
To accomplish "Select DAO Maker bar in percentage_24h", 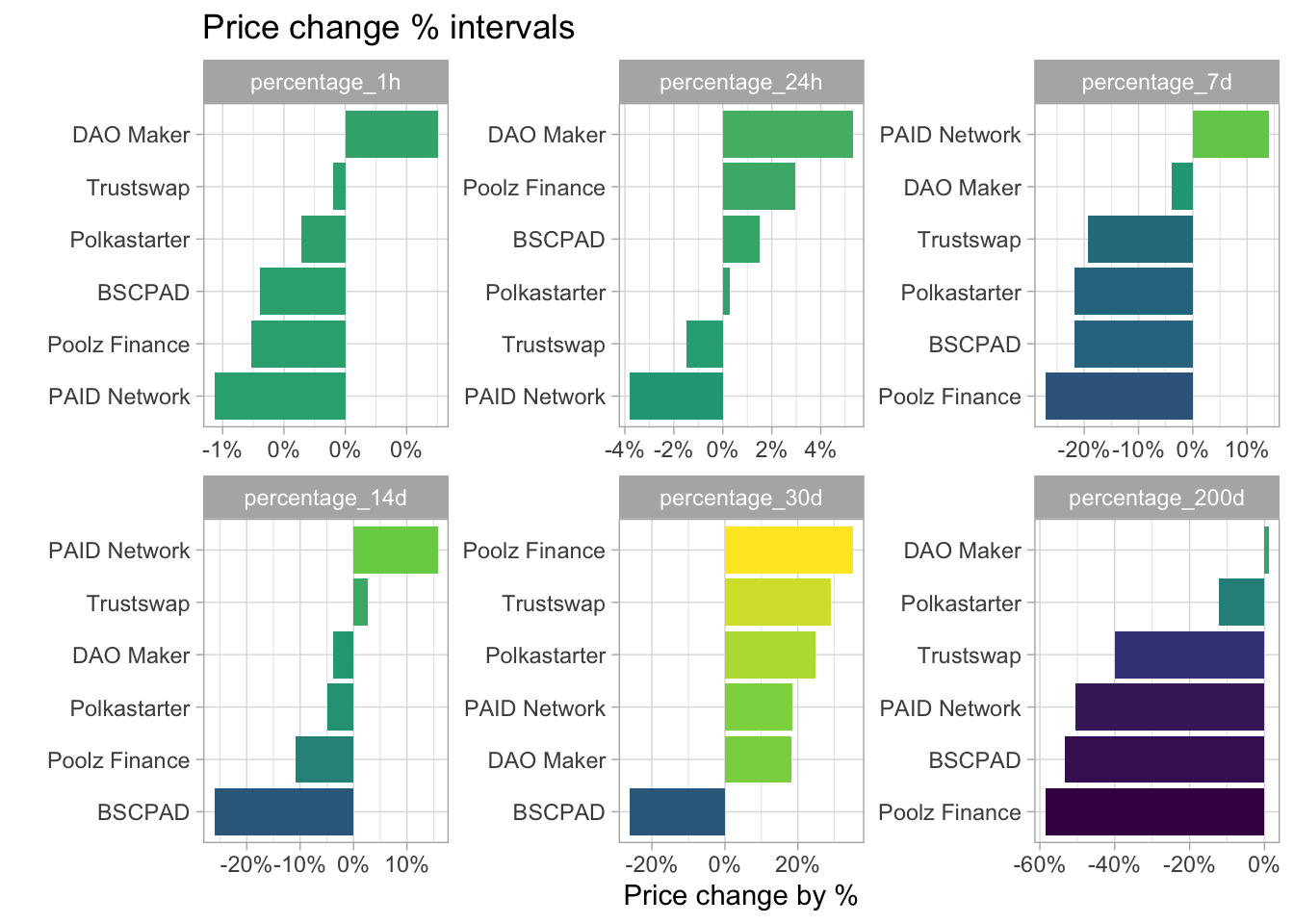I will pyautogui.click(x=788, y=135).
